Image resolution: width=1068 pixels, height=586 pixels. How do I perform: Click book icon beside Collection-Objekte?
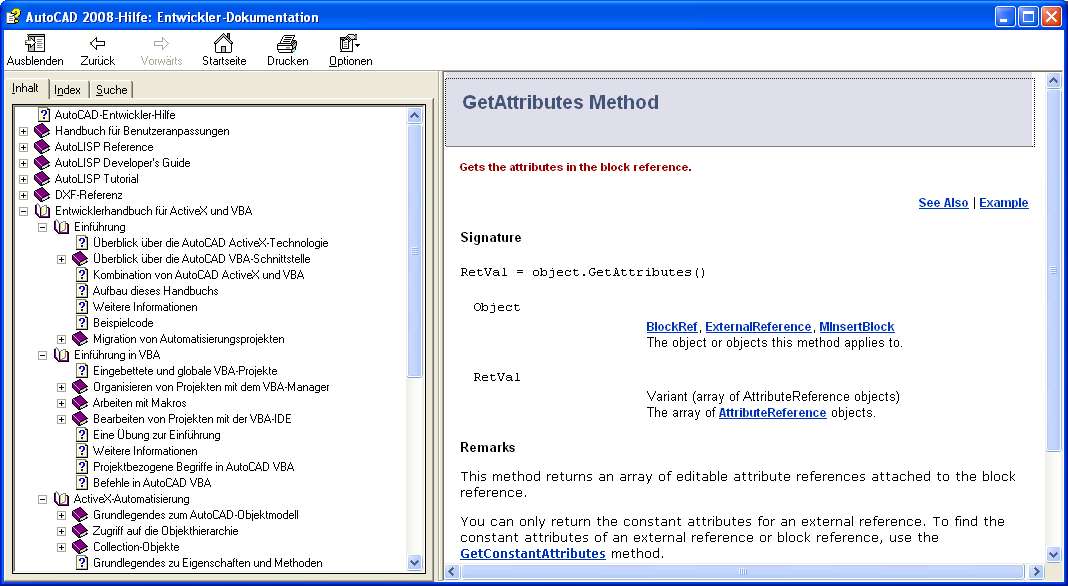[x=80, y=546]
